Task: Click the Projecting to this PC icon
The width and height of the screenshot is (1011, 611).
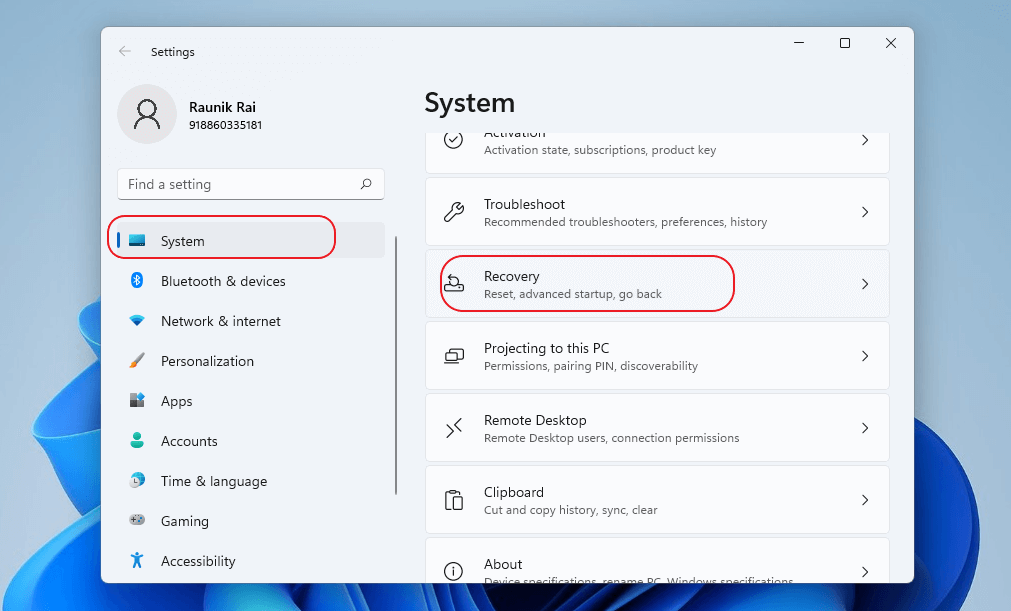Action: tap(454, 356)
